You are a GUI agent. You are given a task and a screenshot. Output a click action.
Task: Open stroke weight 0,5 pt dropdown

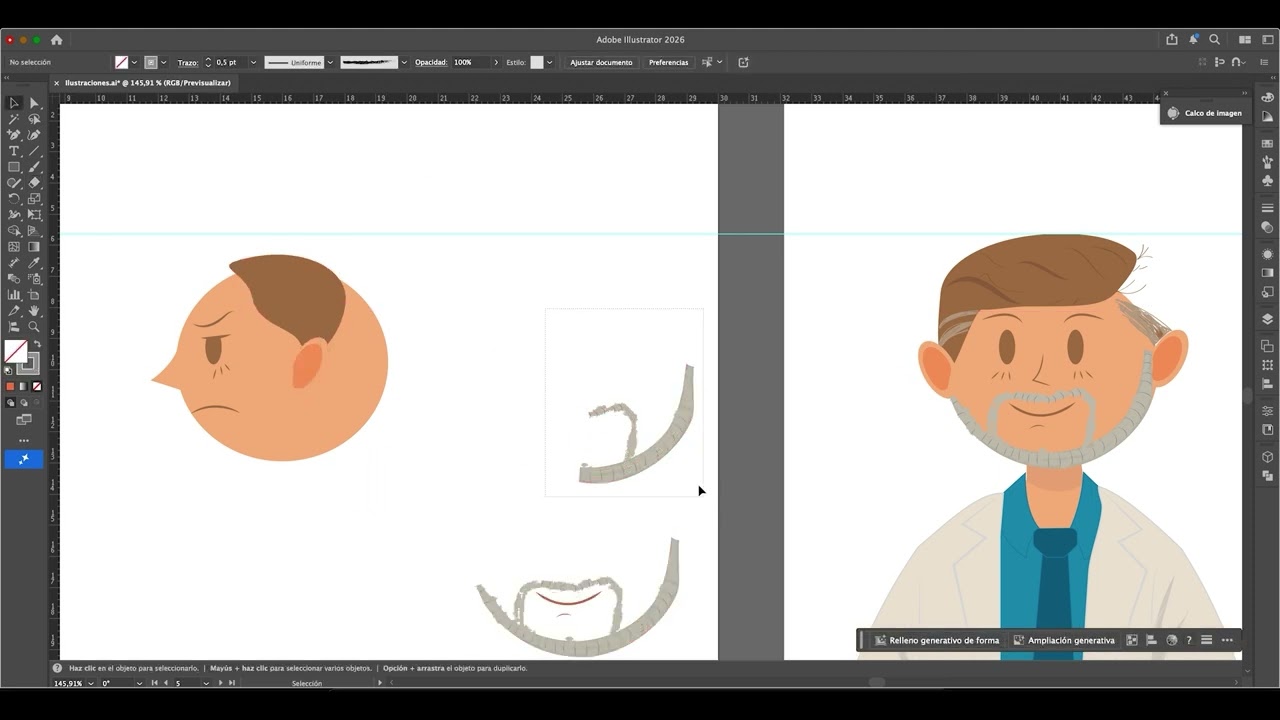tap(253, 62)
